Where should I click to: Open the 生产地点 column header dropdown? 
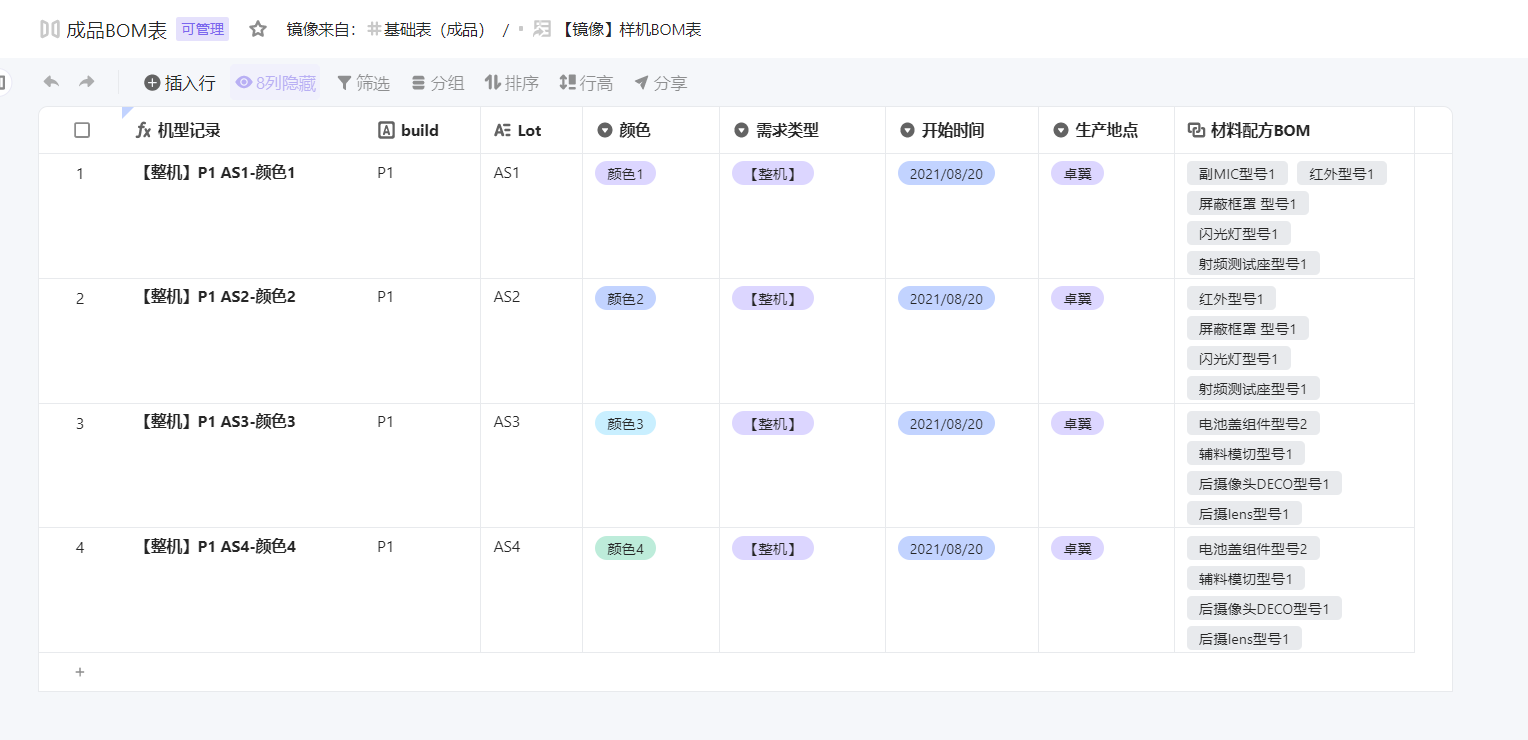(x=1061, y=130)
